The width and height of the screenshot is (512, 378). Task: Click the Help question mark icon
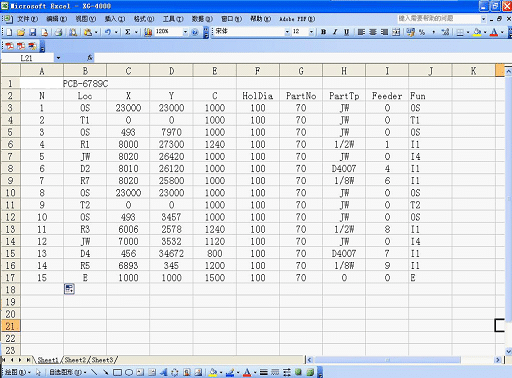[x=195, y=32]
